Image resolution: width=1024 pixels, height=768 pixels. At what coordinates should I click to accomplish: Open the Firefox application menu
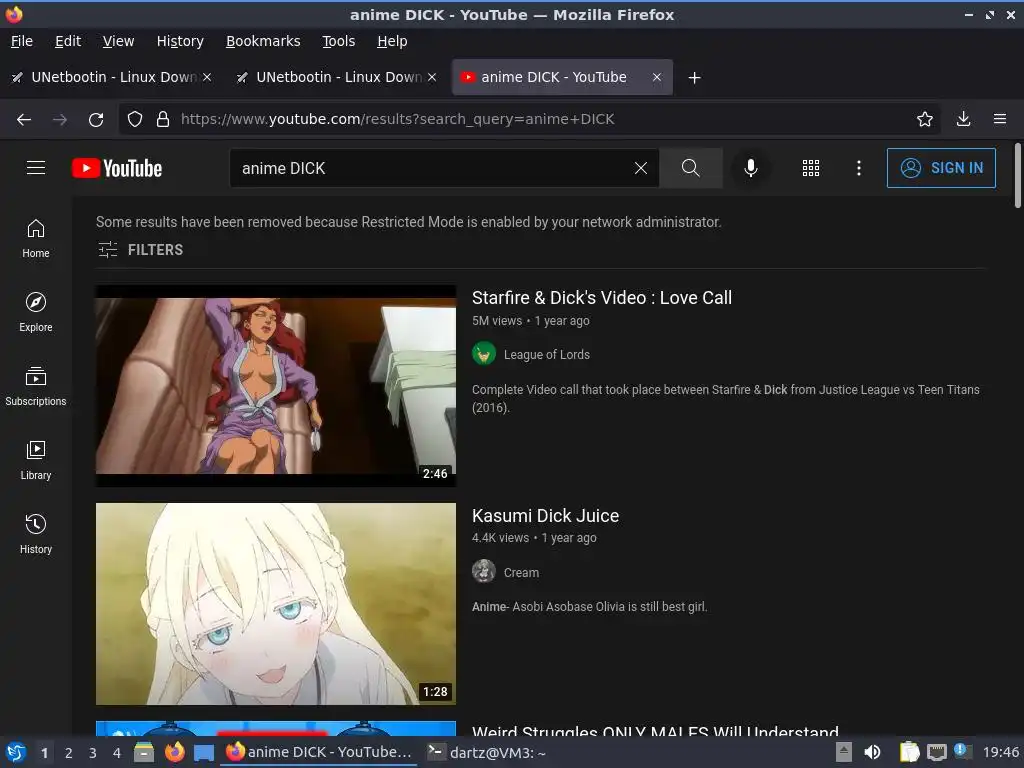[x=999, y=119]
